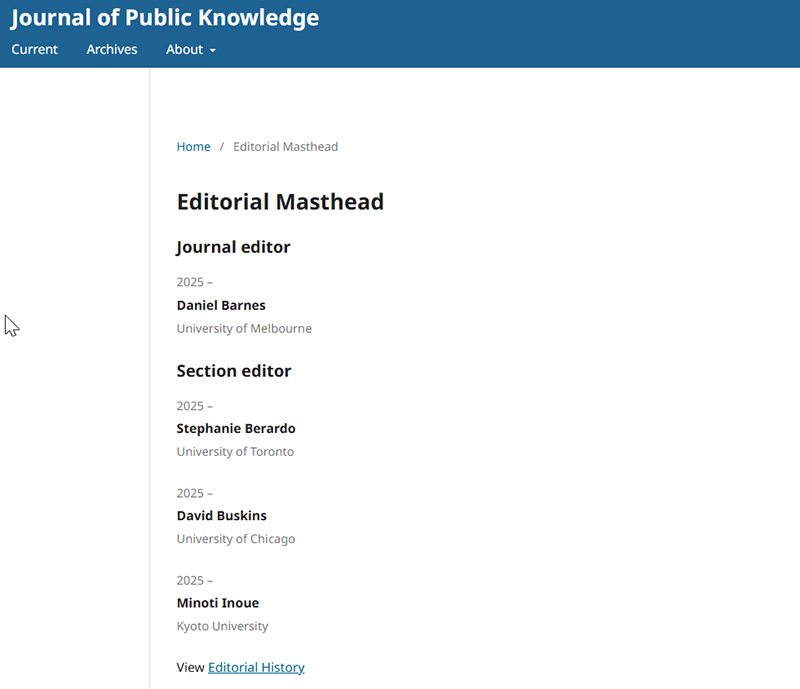
Task: View the Editorial History link
Action: click(256, 668)
